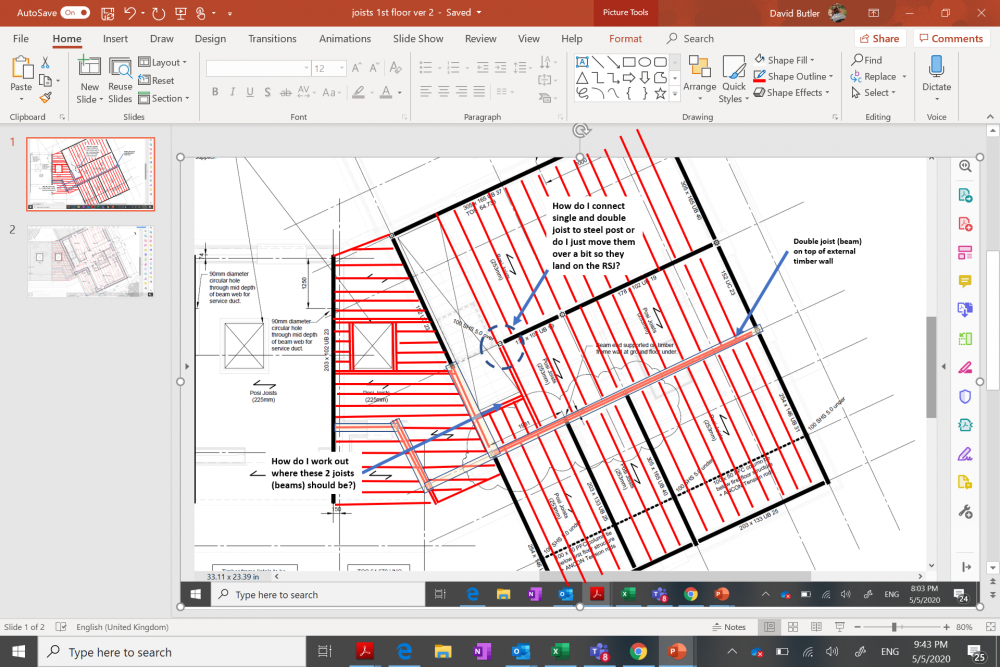The height and width of the screenshot is (667, 1000).
Task: Open the font size dropdown
Action: (x=342, y=68)
